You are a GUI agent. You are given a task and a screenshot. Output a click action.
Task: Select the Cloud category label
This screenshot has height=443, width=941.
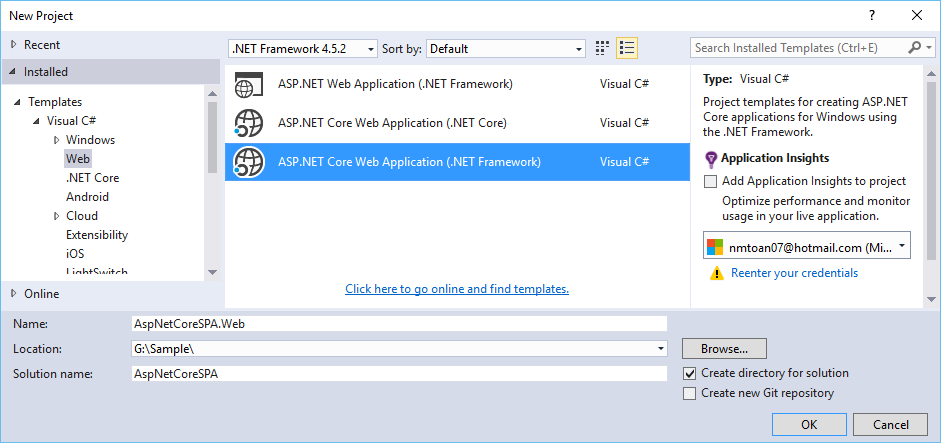point(82,216)
